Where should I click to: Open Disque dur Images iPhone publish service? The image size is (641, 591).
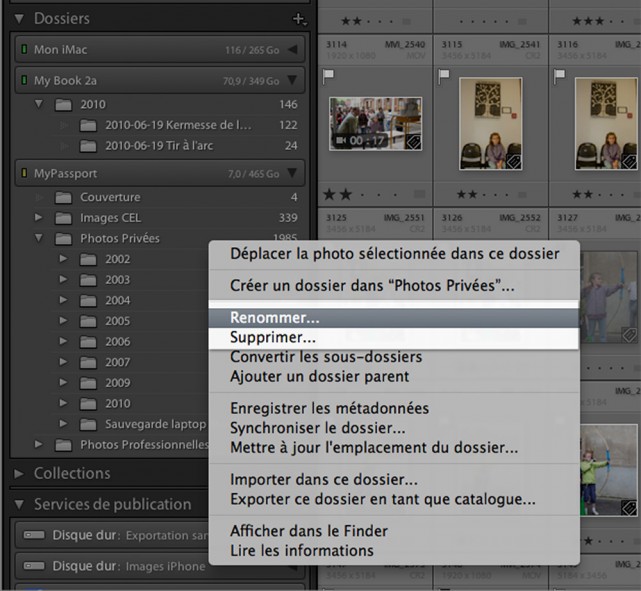click(x=112, y=566)
